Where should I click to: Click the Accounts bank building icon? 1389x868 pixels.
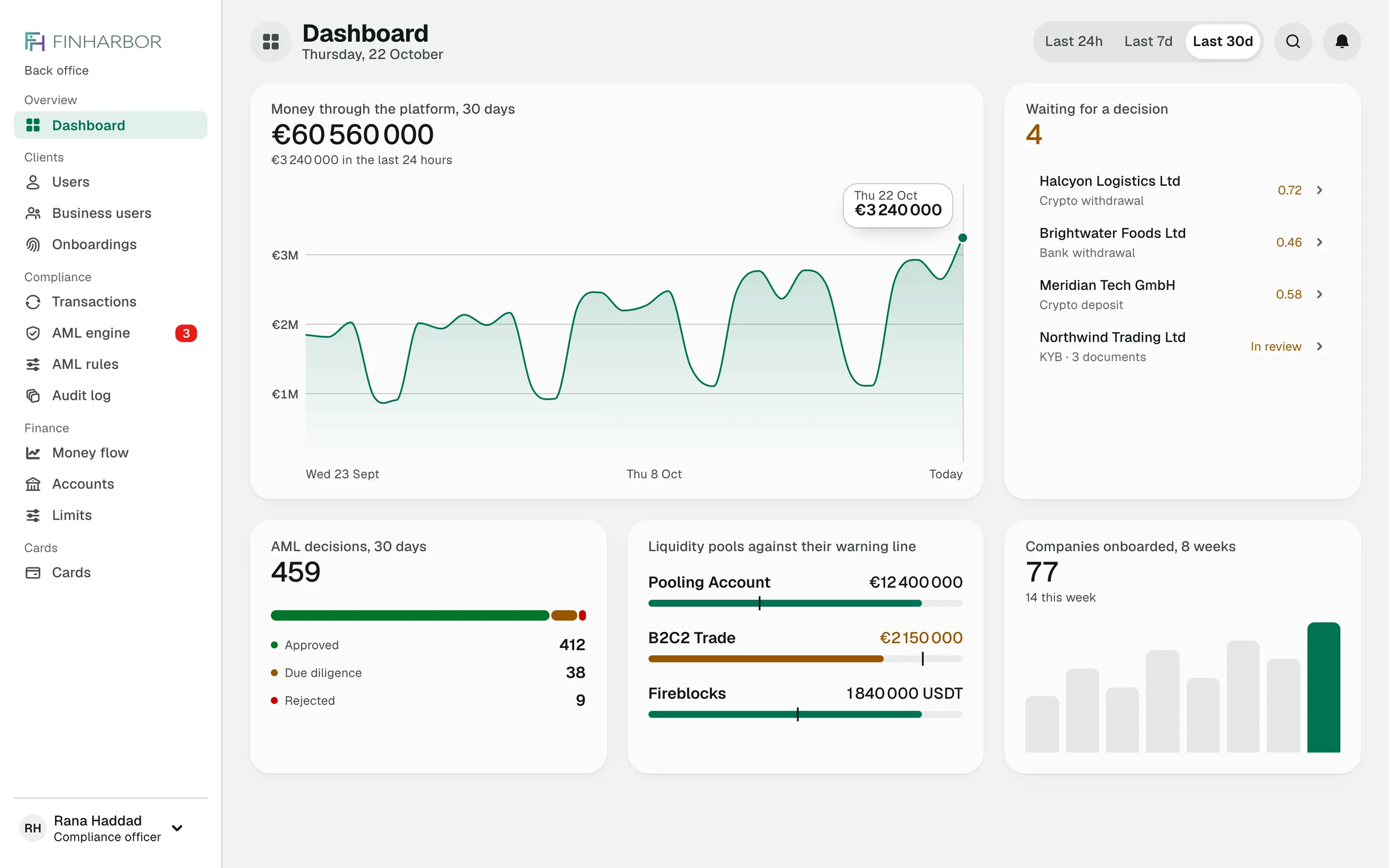click(33, 484)
